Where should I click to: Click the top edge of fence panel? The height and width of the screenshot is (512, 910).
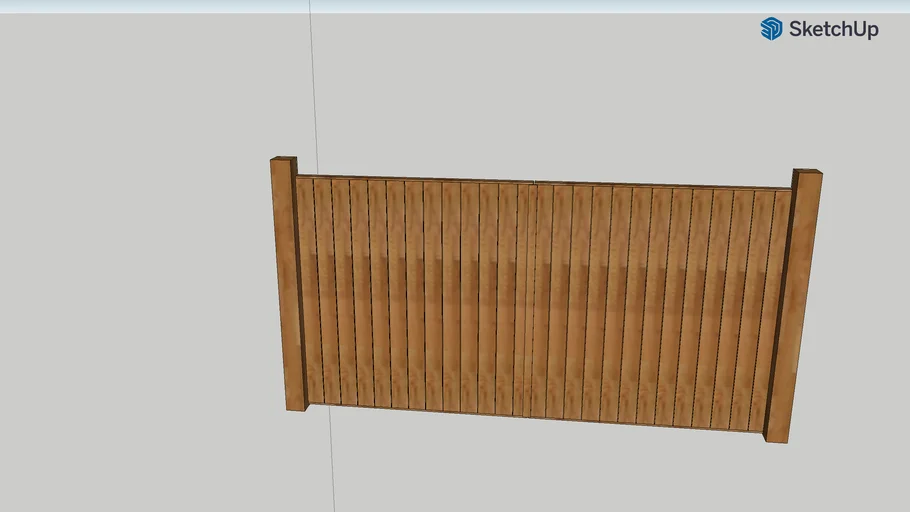tap(540, 182)
